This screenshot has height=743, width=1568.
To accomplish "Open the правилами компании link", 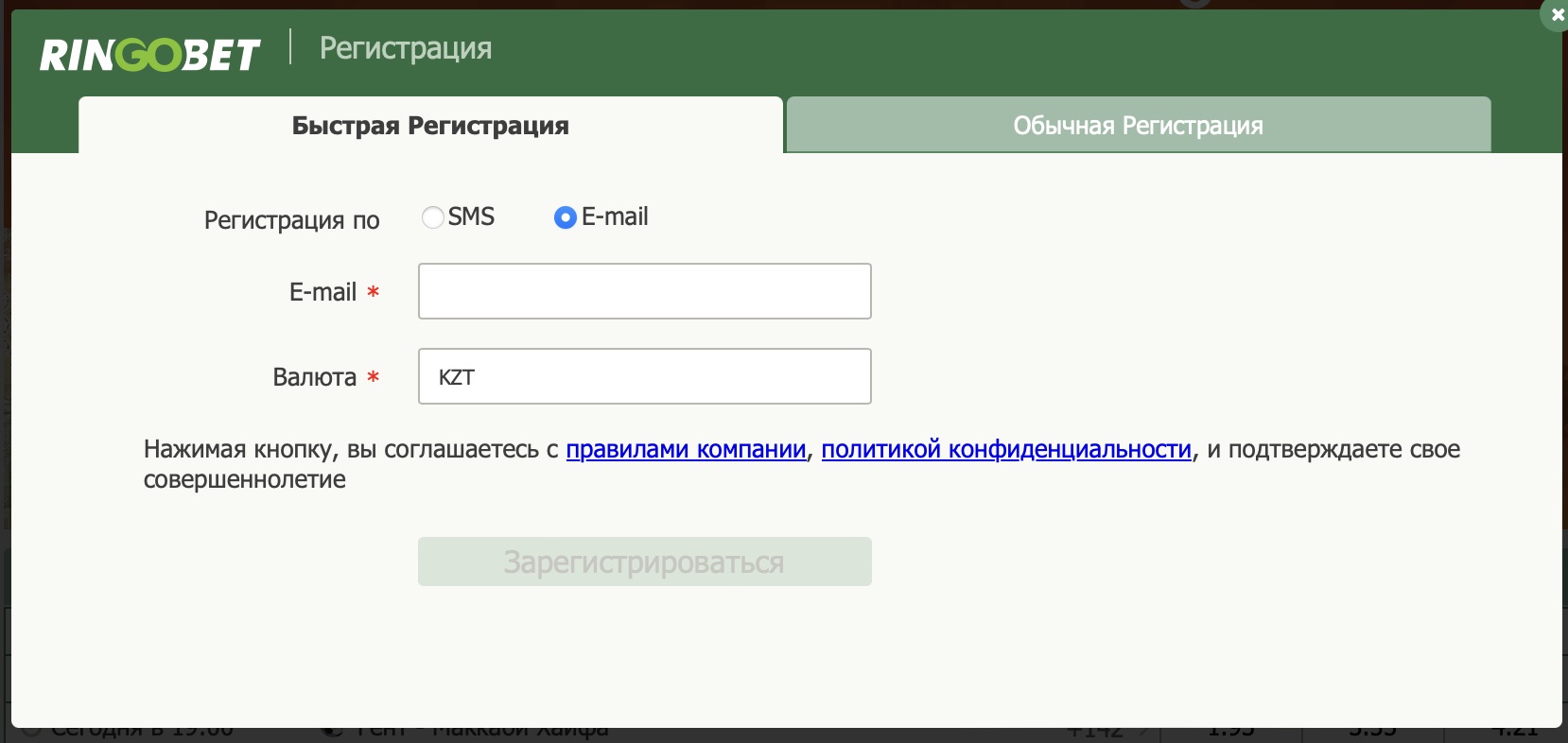I will [686, 449].
